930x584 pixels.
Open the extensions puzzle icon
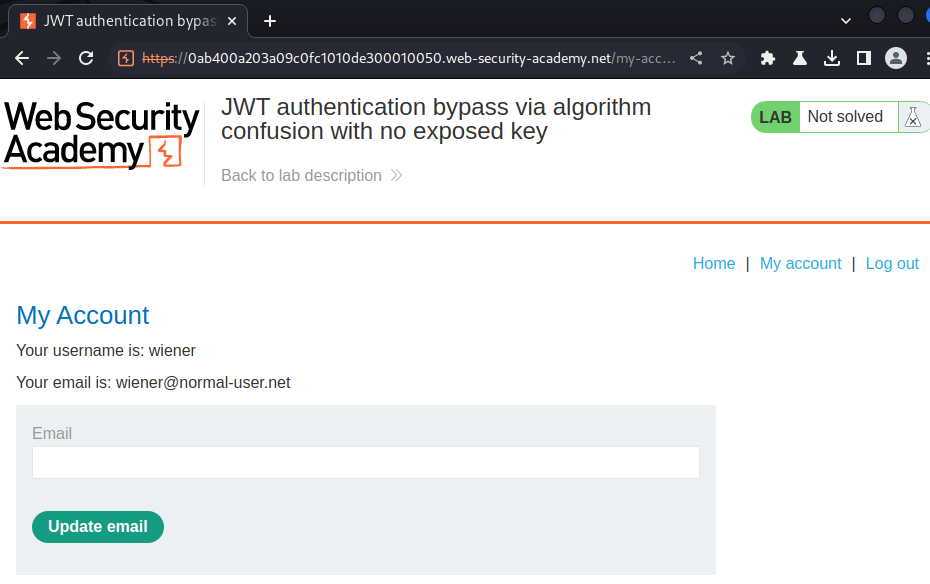tap(767, 58)
